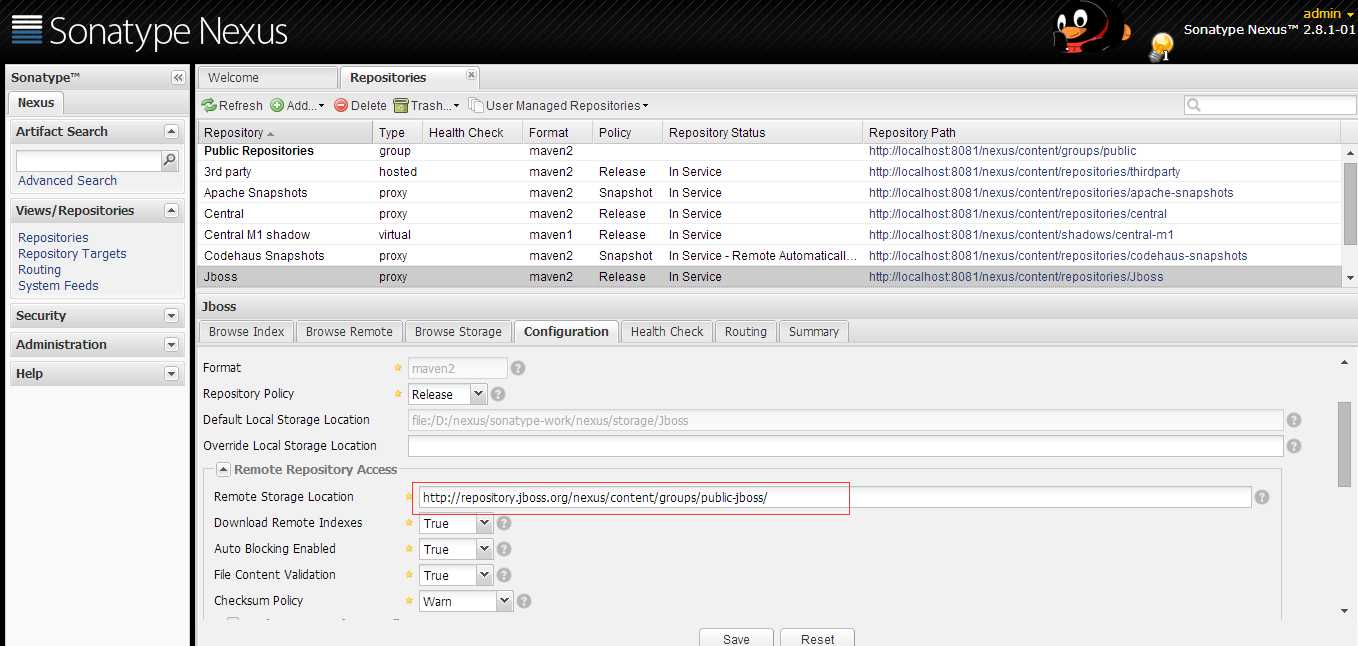The width and height of the screenshot is (1358, 646).
Task: Expand the Administration panel
Action: click(171, 344)
